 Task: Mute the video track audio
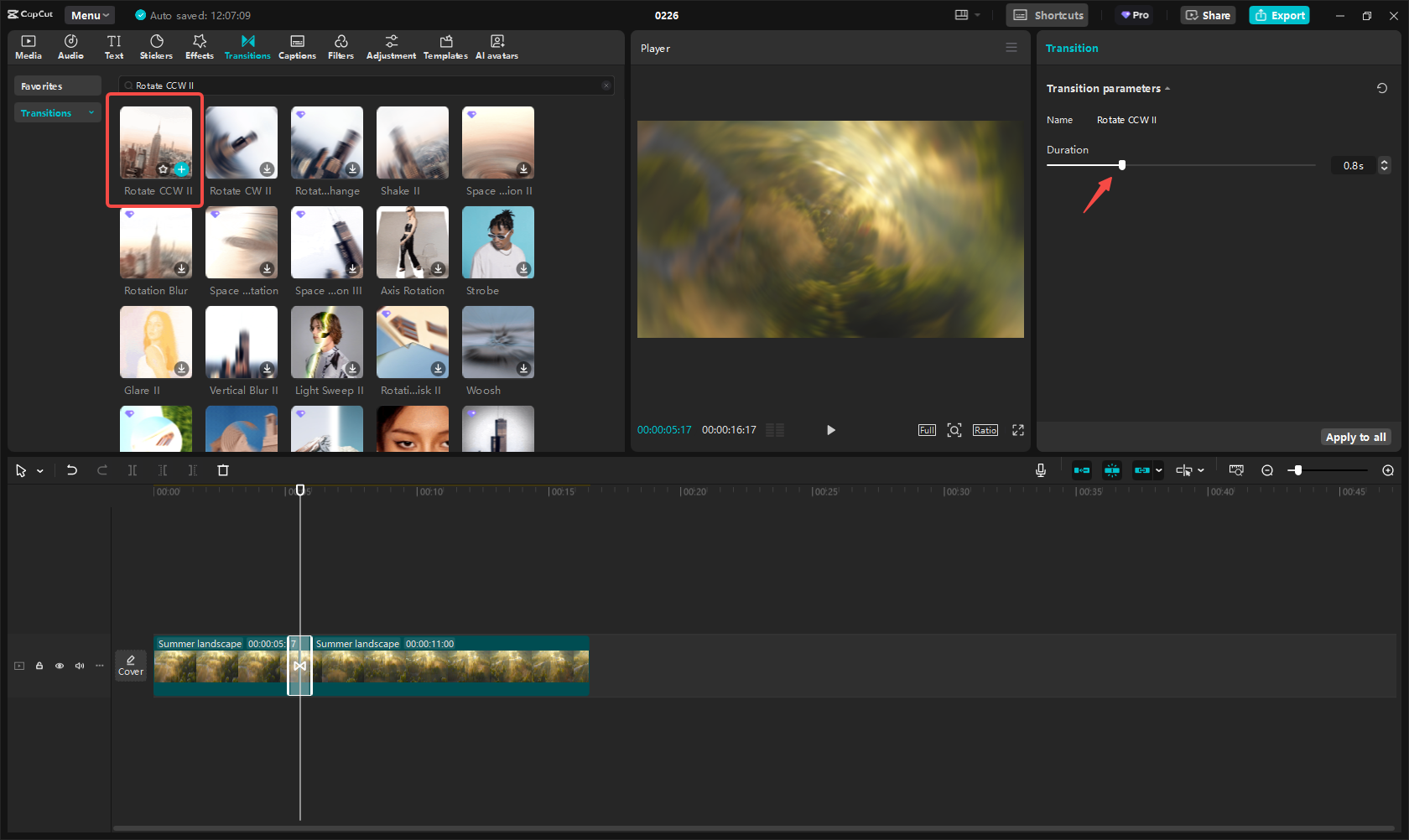click(80, 666)
